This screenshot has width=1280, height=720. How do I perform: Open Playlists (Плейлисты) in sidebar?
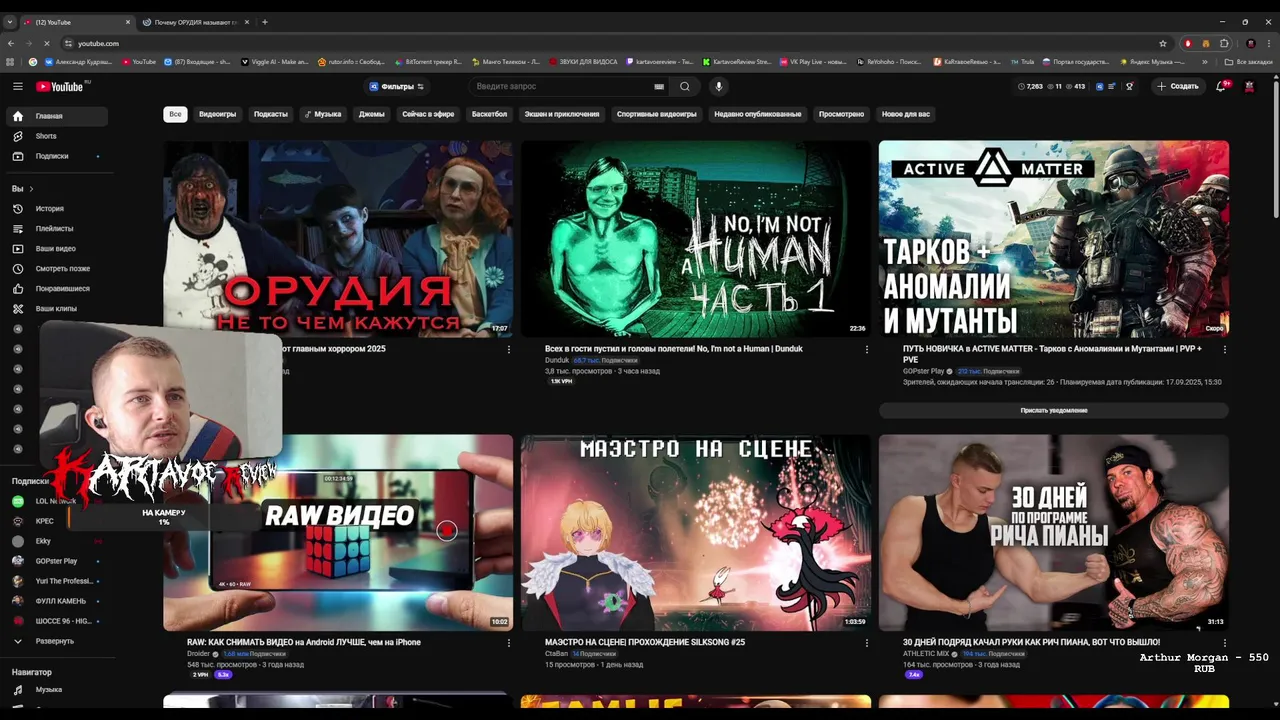pos(55,228)
